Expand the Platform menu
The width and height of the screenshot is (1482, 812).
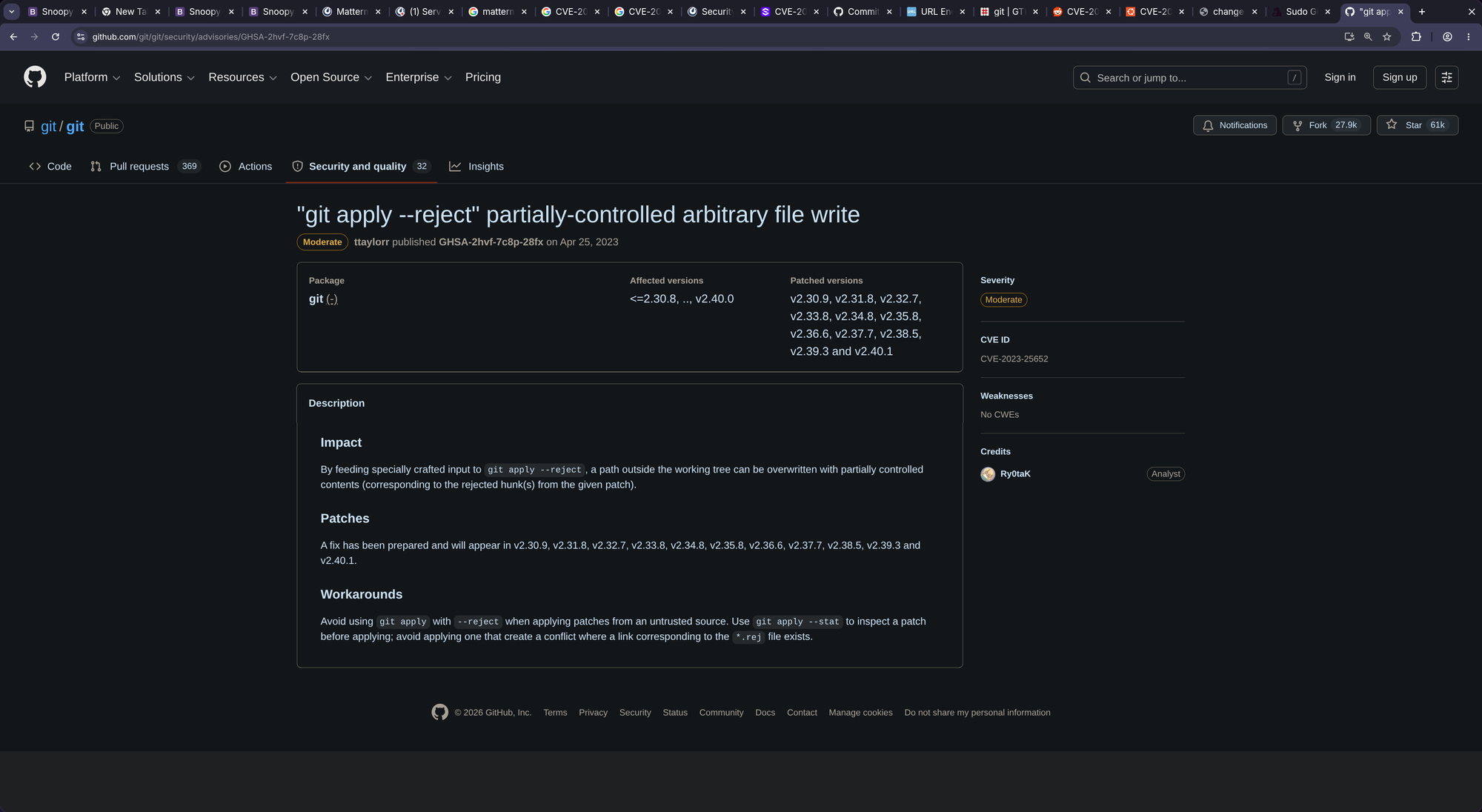pyautogui.click(x=92, y=77)
